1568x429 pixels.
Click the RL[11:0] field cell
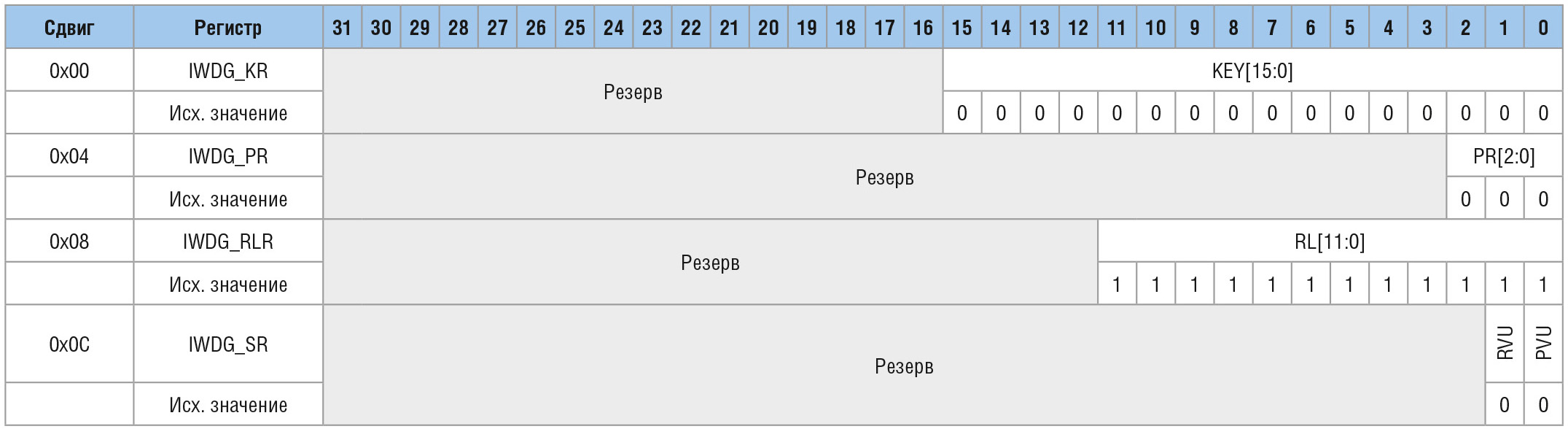(x=1330, y=241)
